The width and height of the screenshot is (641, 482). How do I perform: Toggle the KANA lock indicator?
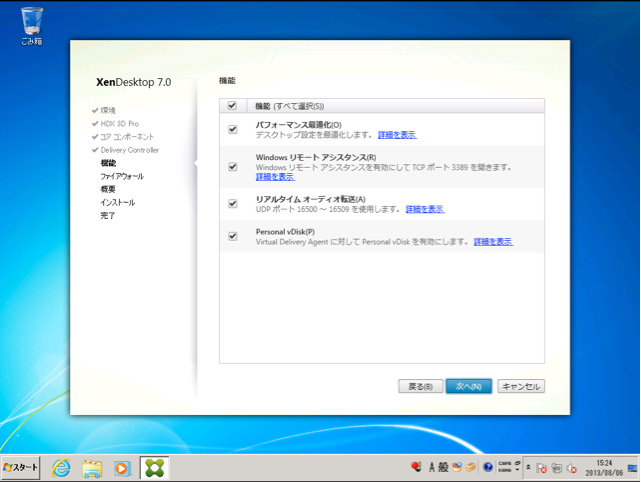point(505,470)
